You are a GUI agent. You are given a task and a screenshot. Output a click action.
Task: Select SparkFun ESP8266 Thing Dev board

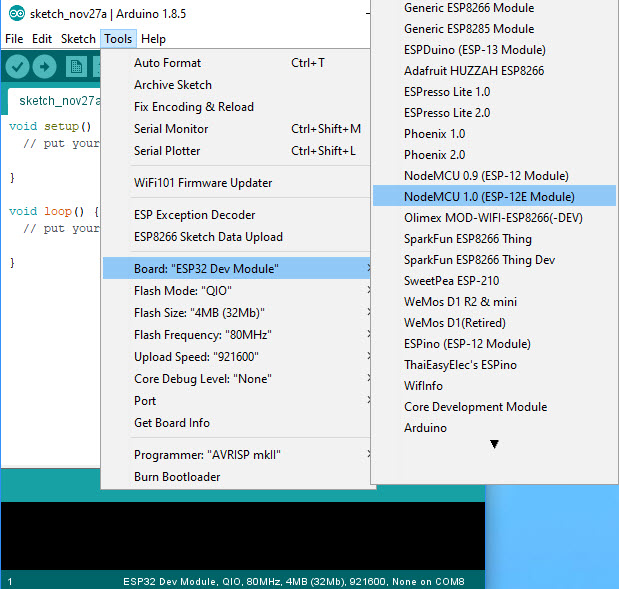tap(494, 260)
